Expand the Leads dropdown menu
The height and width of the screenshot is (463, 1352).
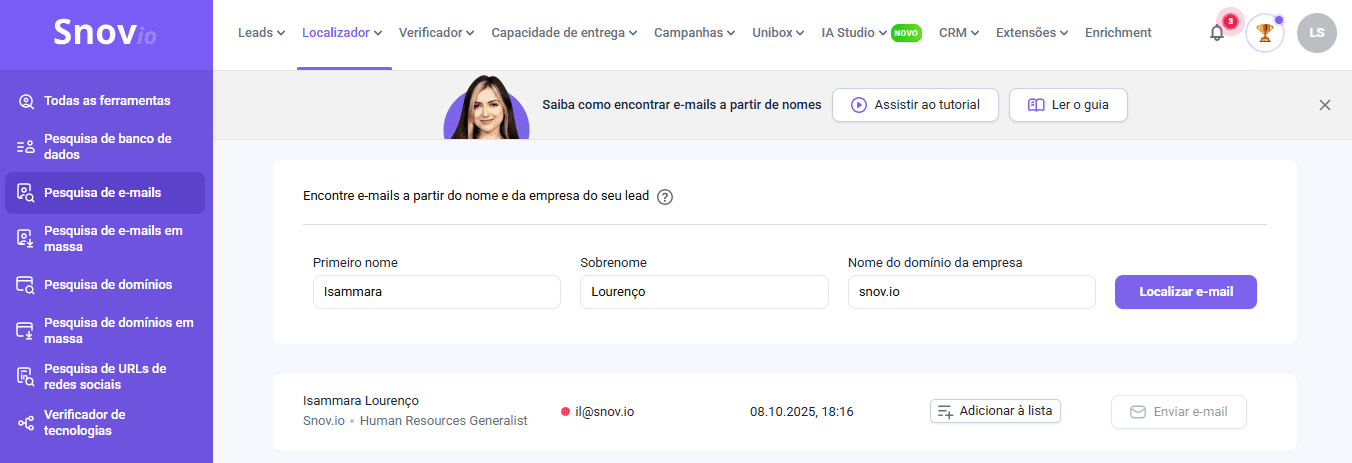261,33
